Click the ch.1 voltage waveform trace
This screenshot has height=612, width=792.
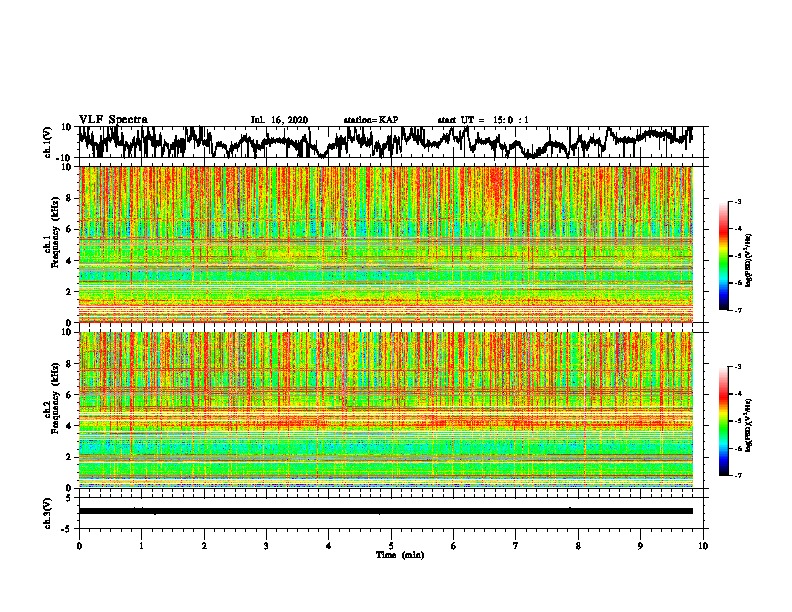[x=385, y=141]
